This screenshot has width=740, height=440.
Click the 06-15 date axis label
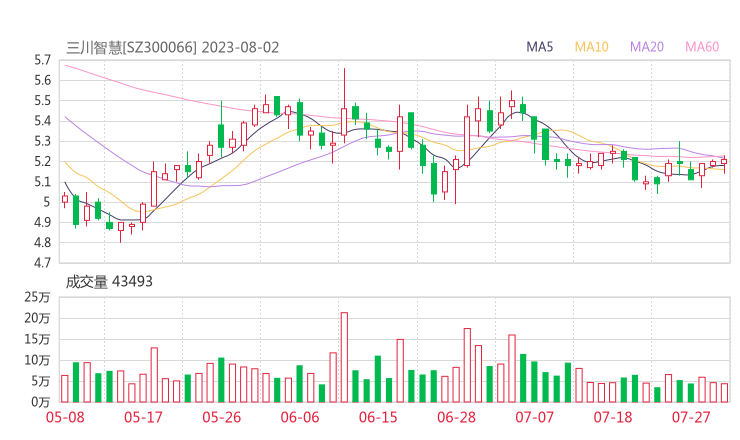coord(378,417)
